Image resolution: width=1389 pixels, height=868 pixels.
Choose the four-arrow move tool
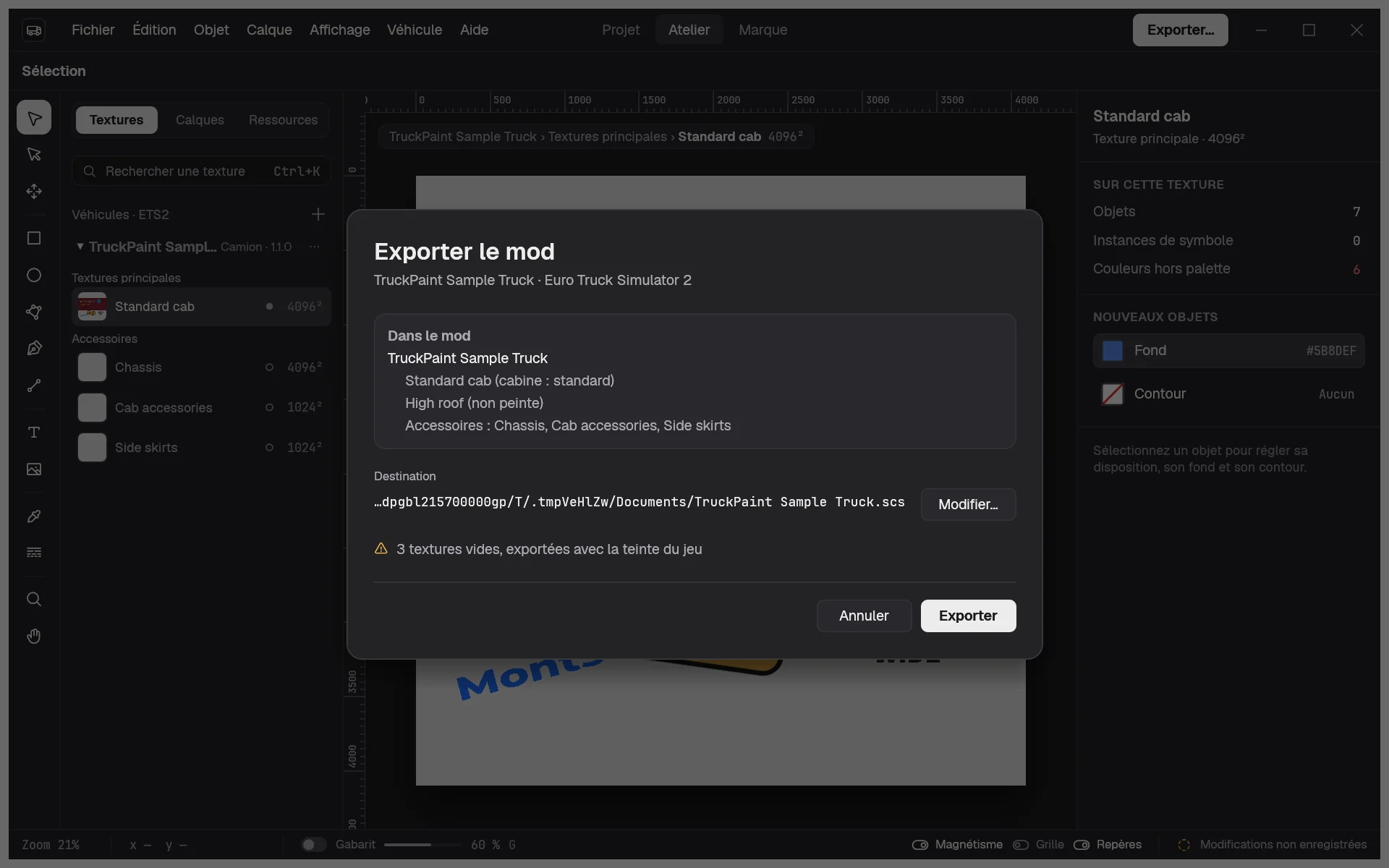pyautogui.click(x=34, y=191)
